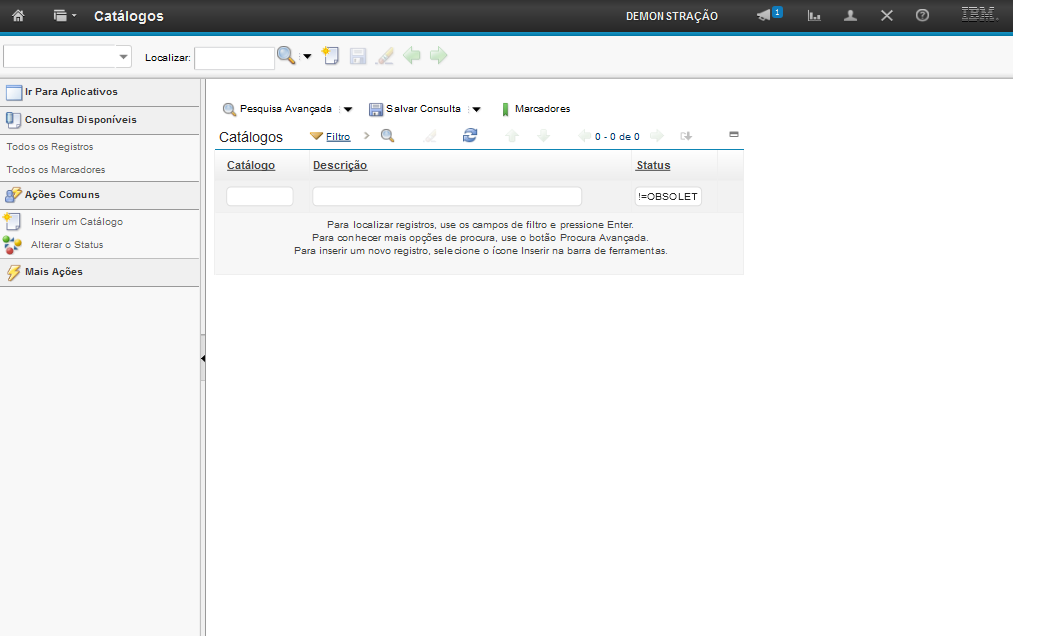Open the bulletin board megaphone notifications
1040x640 pixels.
[x=765, y=16]
